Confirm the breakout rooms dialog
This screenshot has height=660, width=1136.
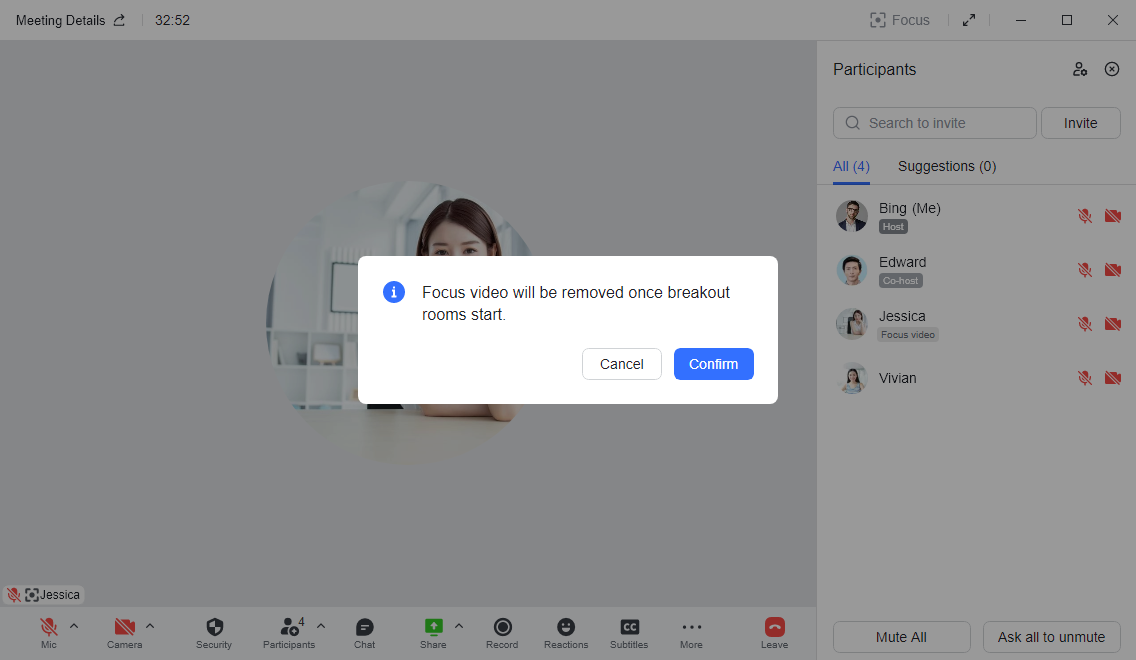click(713, 364)
